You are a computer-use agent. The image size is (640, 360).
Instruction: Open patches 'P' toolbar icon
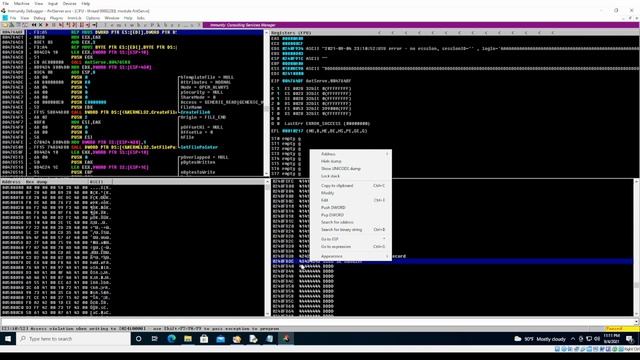(151, 25)
